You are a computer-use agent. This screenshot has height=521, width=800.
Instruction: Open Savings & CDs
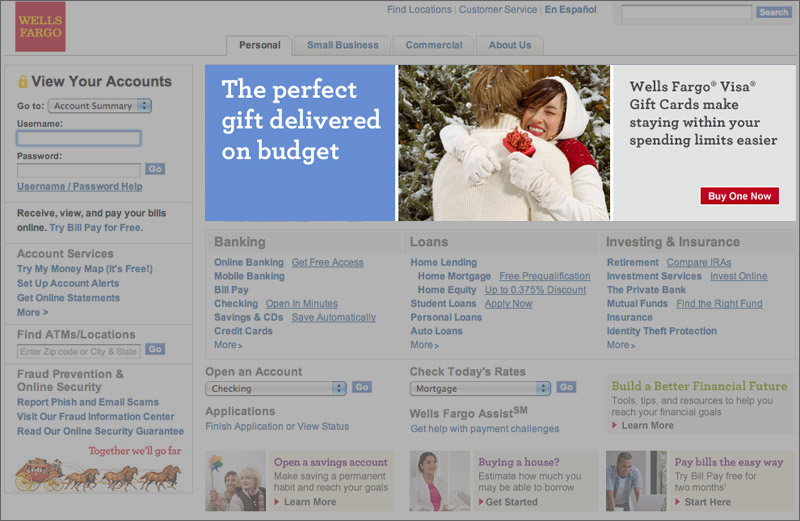pos(248,317)
